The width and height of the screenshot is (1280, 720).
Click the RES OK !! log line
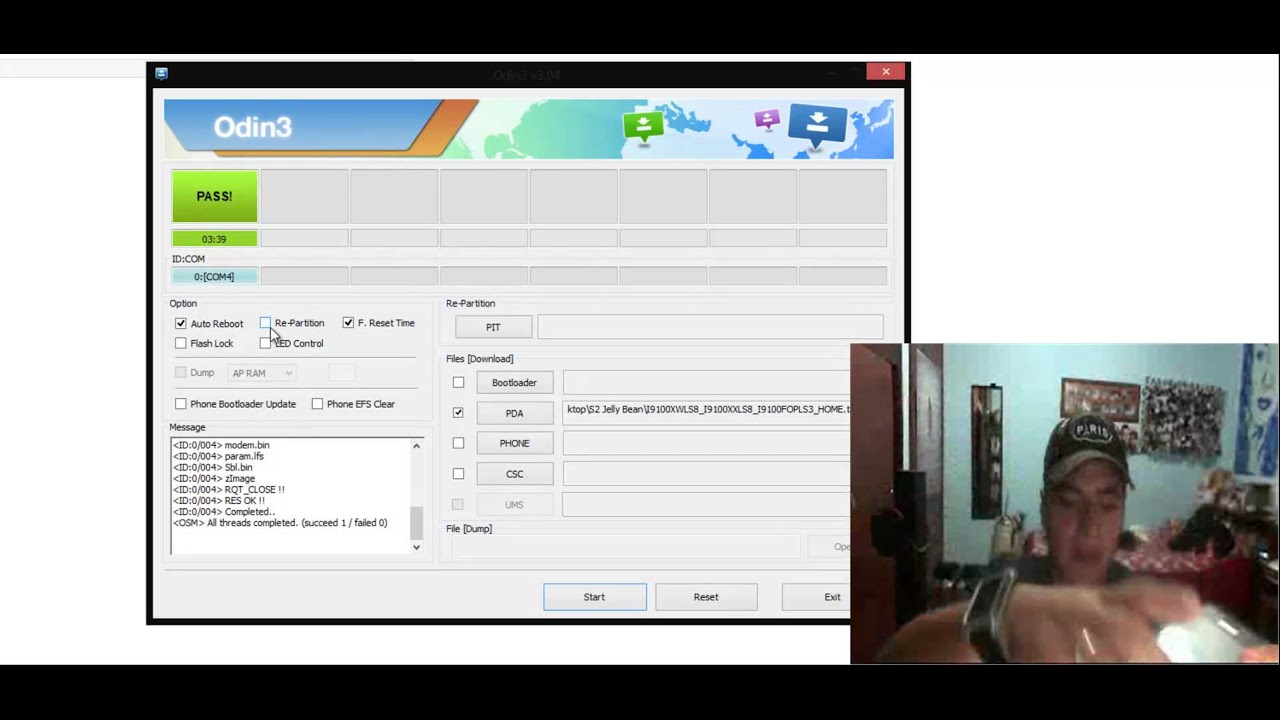tap(219, 500)
